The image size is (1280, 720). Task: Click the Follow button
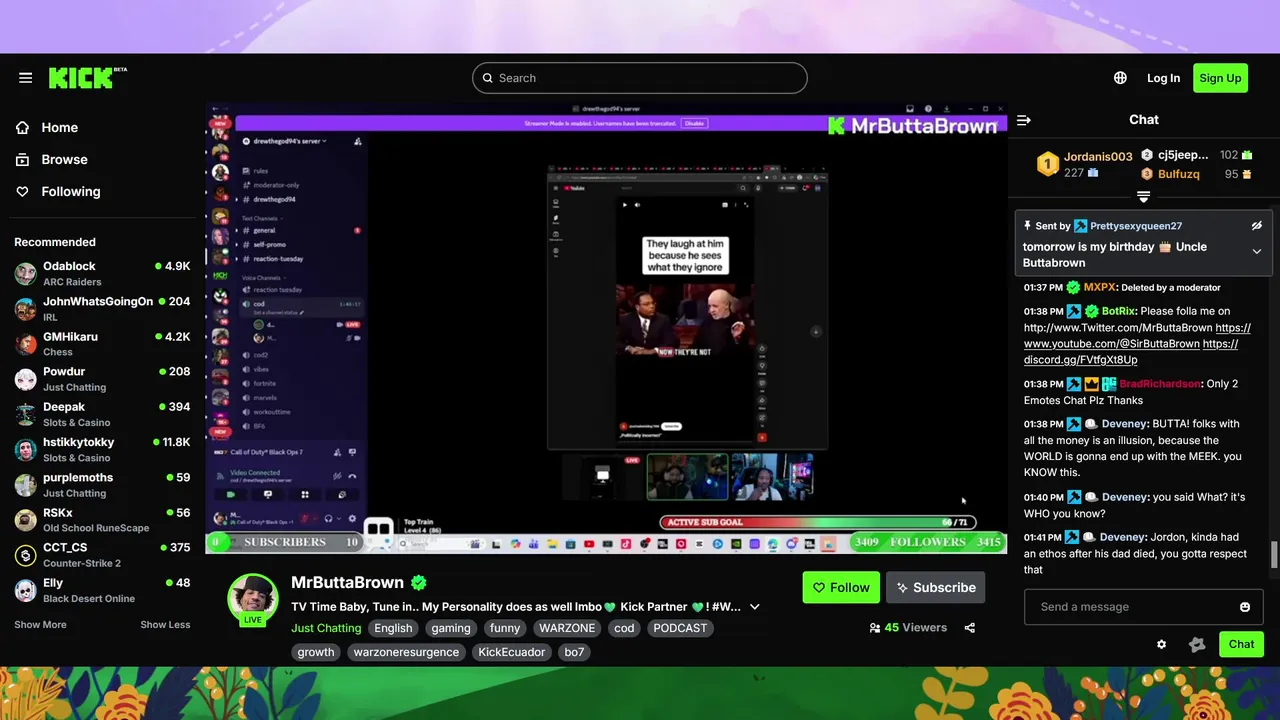(x=840, y=588)
